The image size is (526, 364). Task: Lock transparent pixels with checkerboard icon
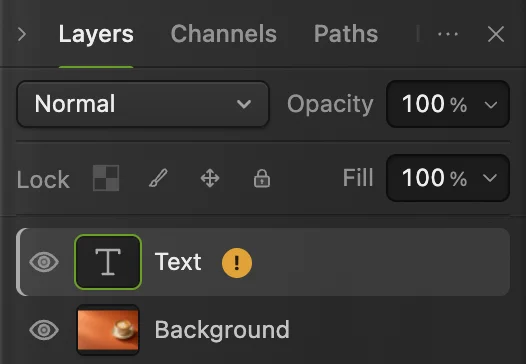106,178
